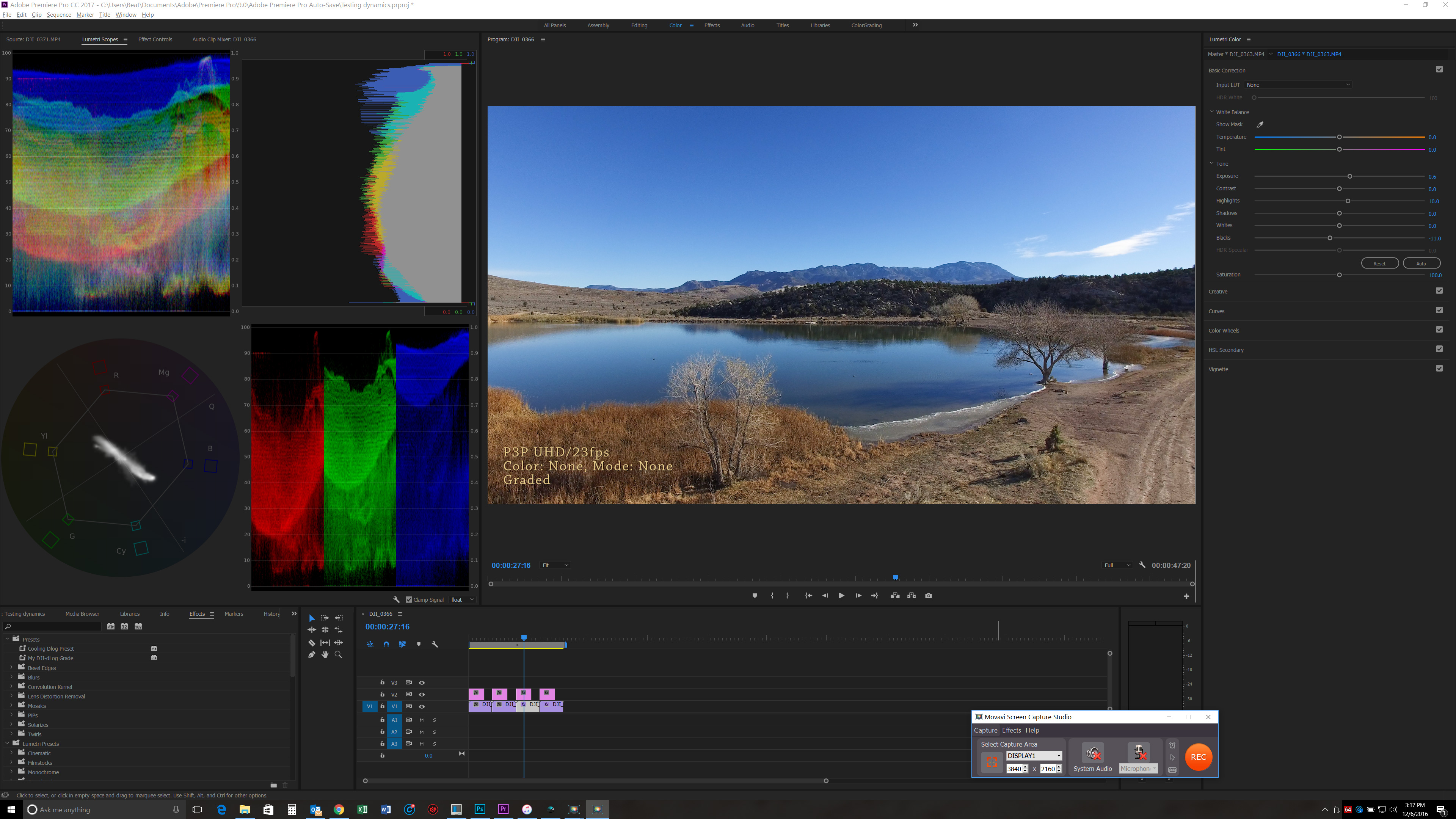Toggle the Curves section checkbox
Viewport: 1456px width, 819px height.
click(x=1439, y=310)
